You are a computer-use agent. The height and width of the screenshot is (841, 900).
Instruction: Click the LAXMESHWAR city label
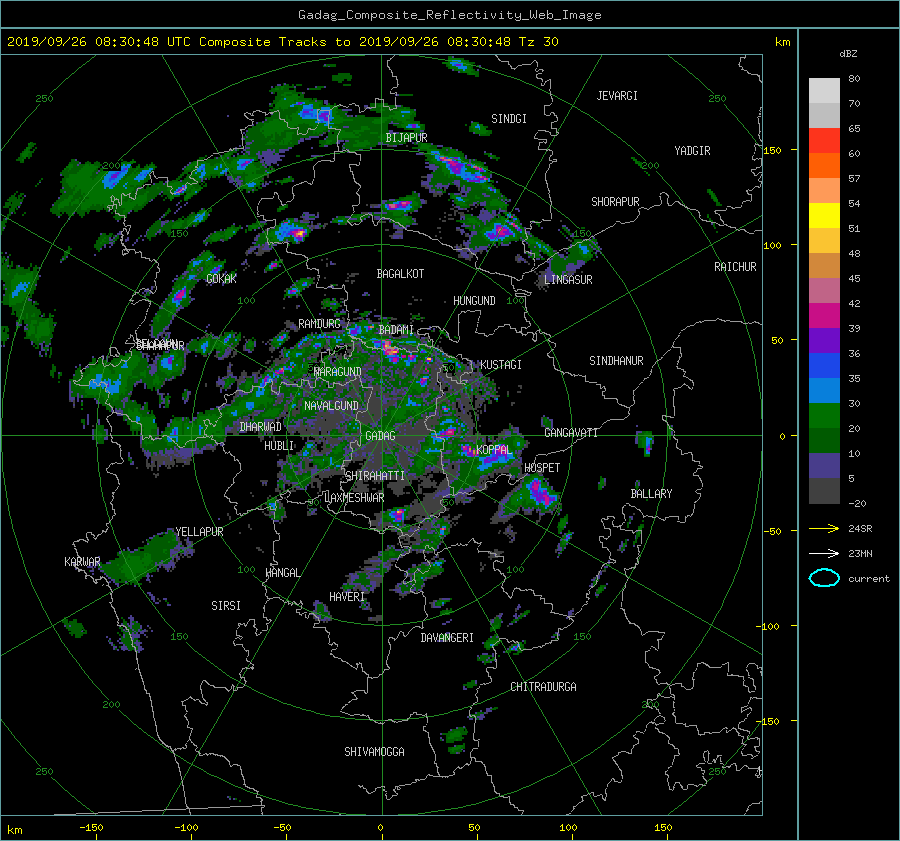click(x=354, y=498)
